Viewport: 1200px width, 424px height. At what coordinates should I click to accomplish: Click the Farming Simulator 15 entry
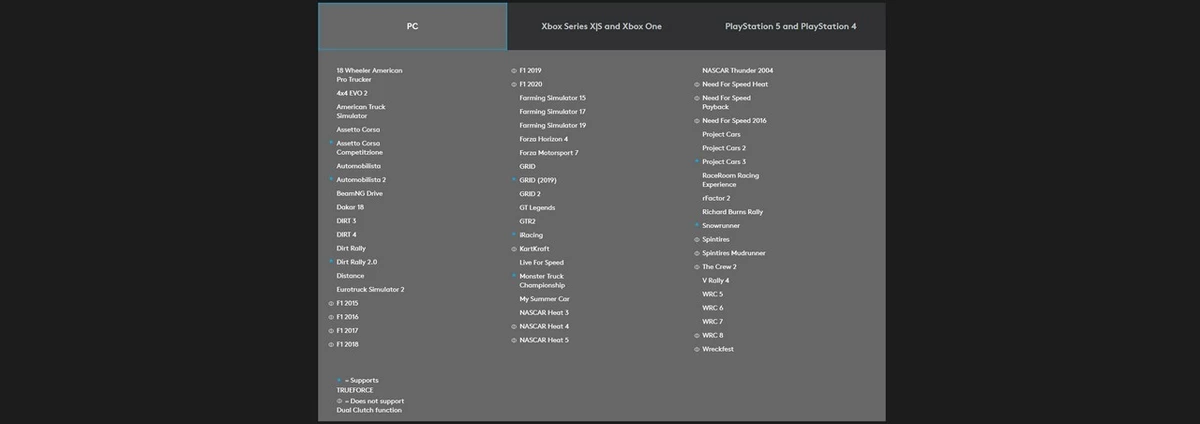[552, 98]
